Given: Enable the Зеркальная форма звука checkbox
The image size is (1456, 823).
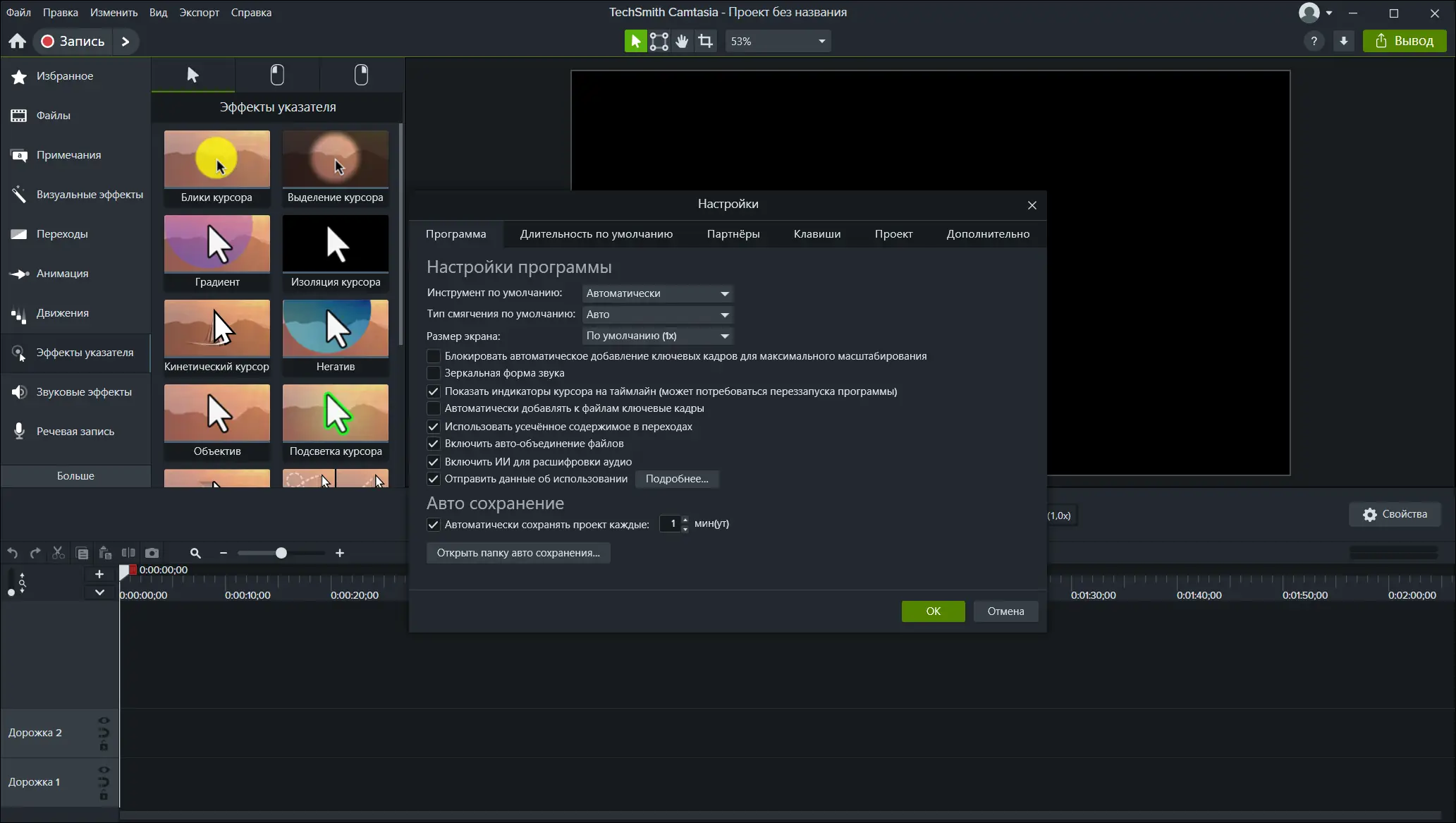Looking at the screenshot, I should [x=434, y=373].
